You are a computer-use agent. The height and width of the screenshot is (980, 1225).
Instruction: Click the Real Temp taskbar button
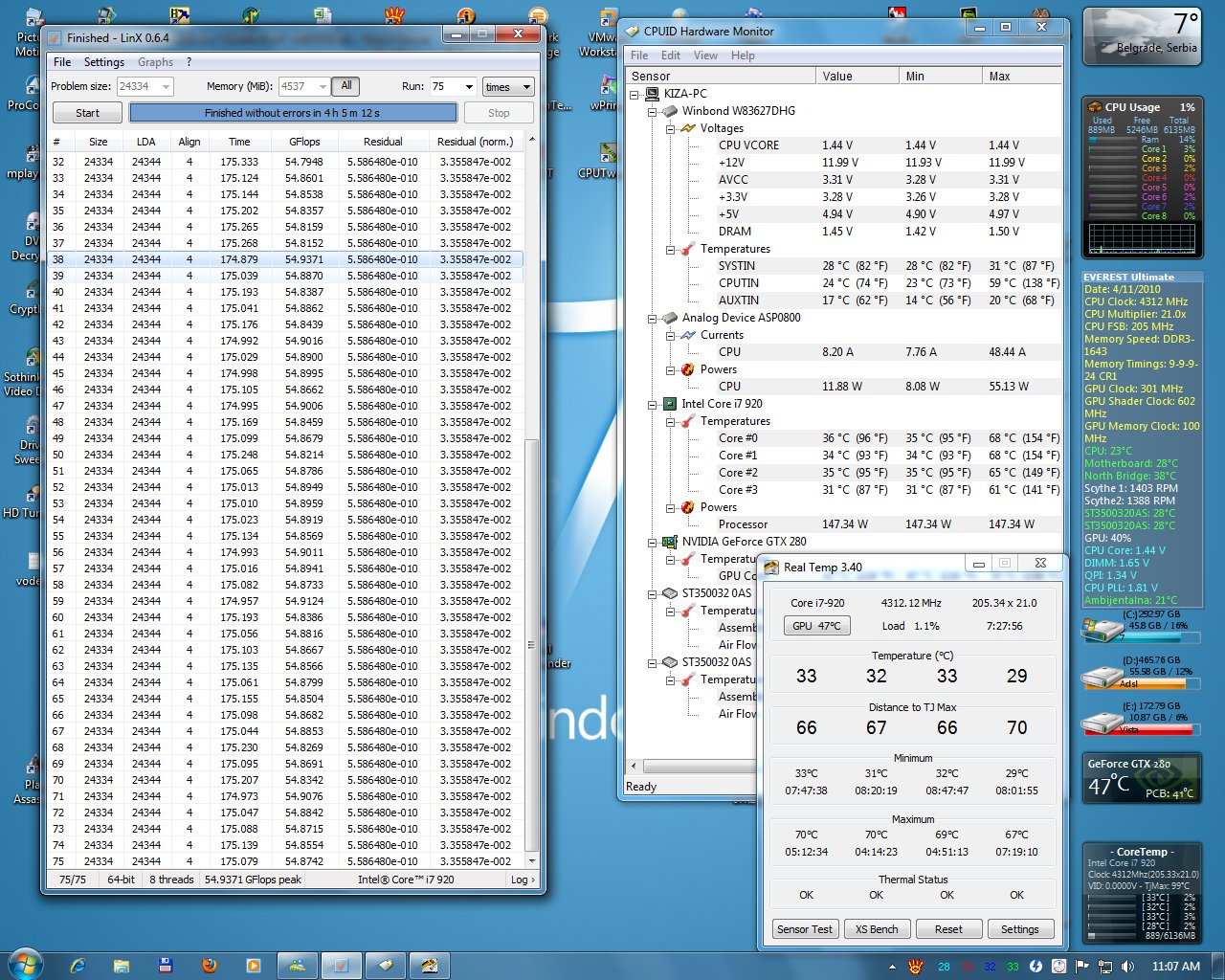click(430, 966)
